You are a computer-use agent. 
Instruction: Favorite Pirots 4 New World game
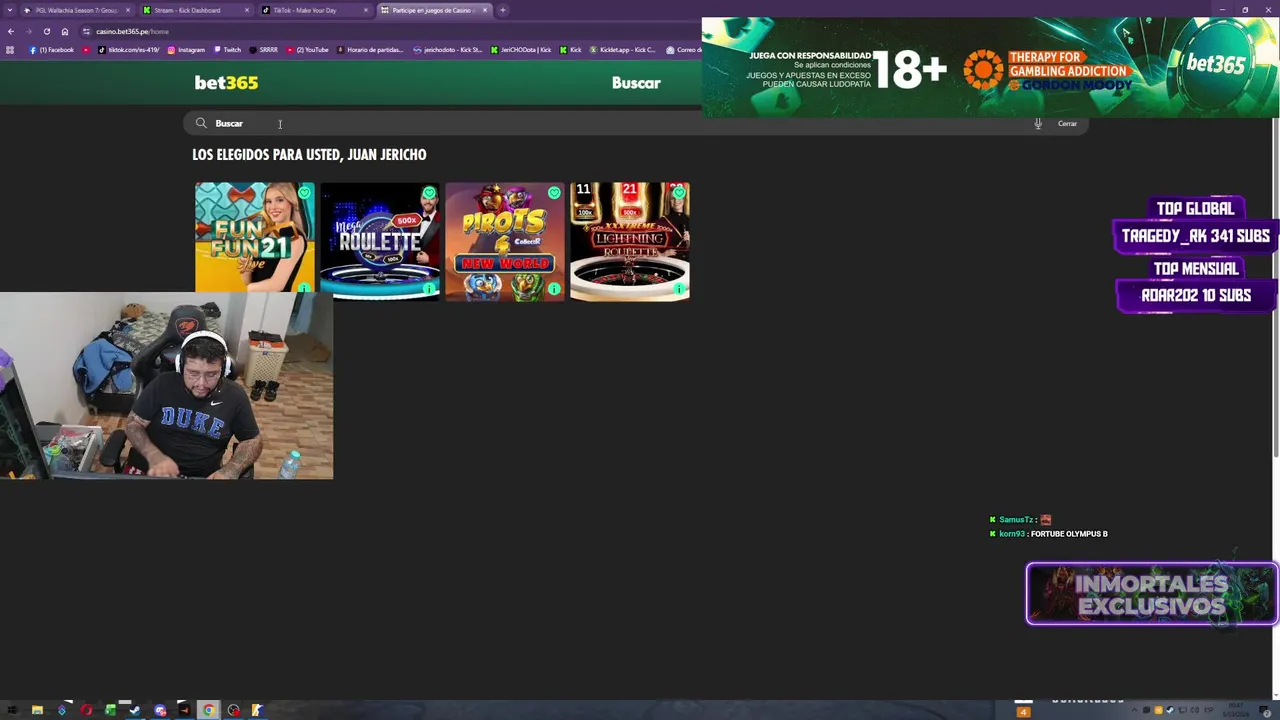pos(554,192)
